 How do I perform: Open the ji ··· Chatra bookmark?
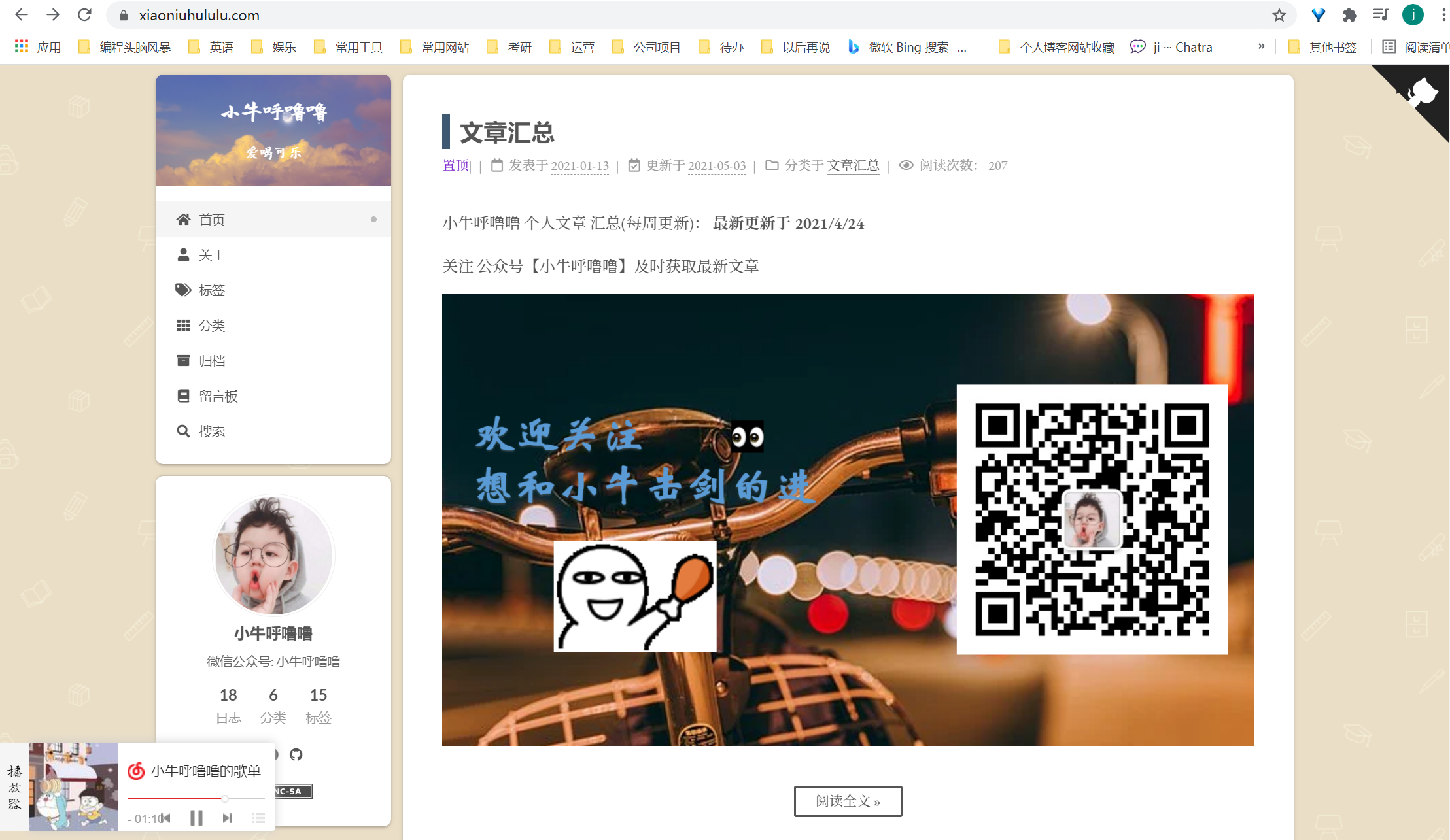coord(1171,47)
